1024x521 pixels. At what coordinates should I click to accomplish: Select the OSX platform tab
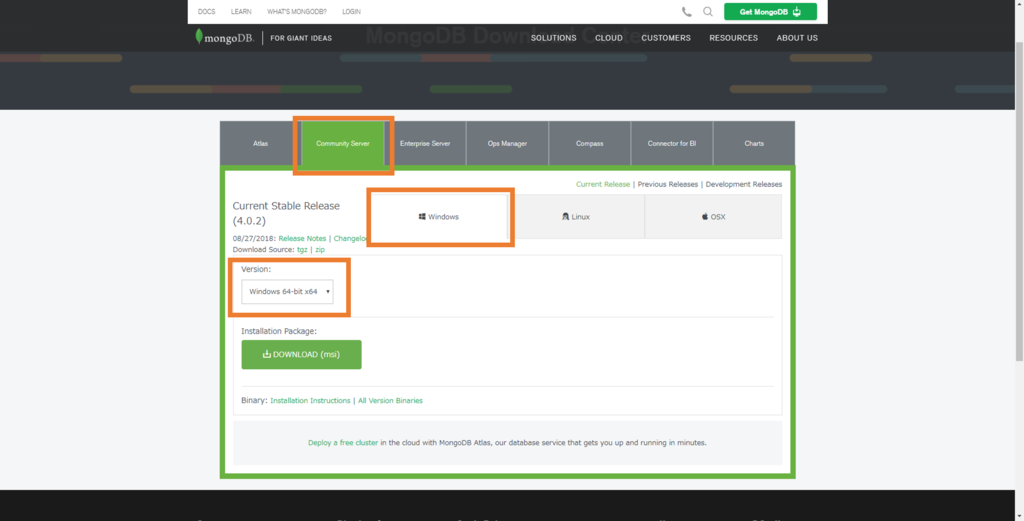pos(713,217)
